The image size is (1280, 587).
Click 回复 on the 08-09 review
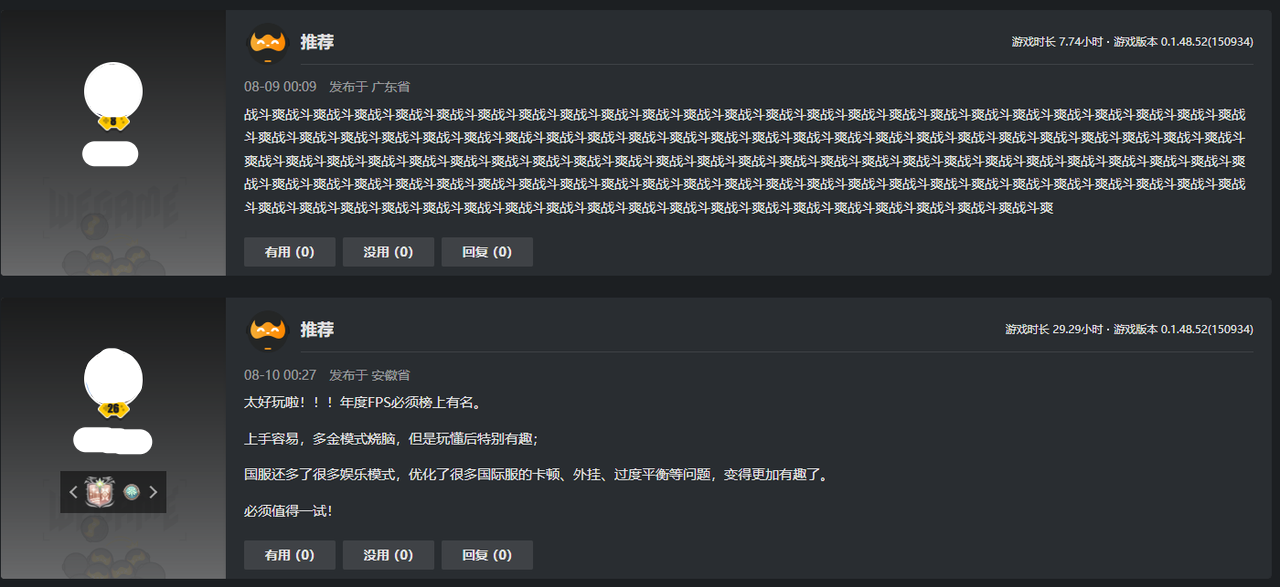[487, 252]
